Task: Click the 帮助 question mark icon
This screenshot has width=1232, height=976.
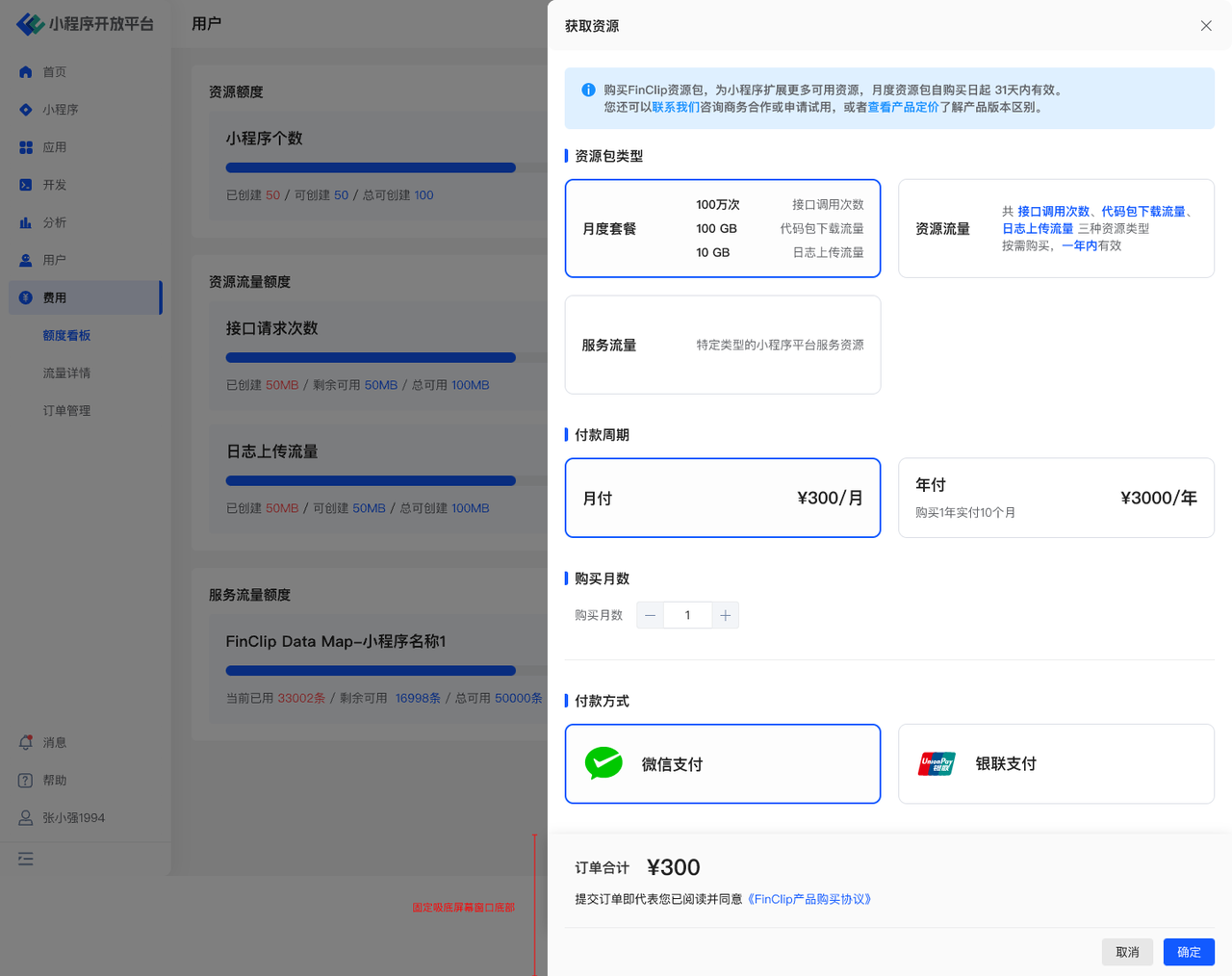Action: (x=26, y=781)
